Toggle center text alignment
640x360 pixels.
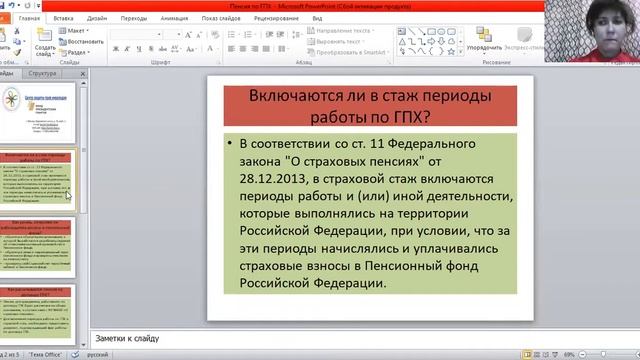pyautogui.click(x=243, y=49)
